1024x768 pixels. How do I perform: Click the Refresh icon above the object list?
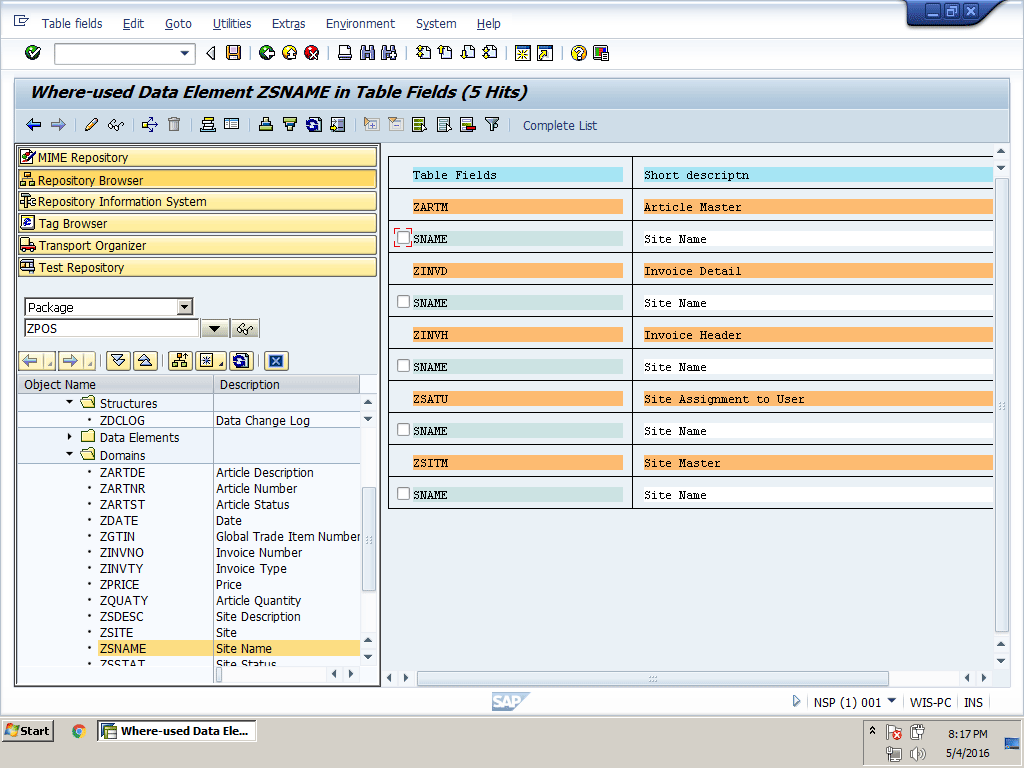pos(240,361)
